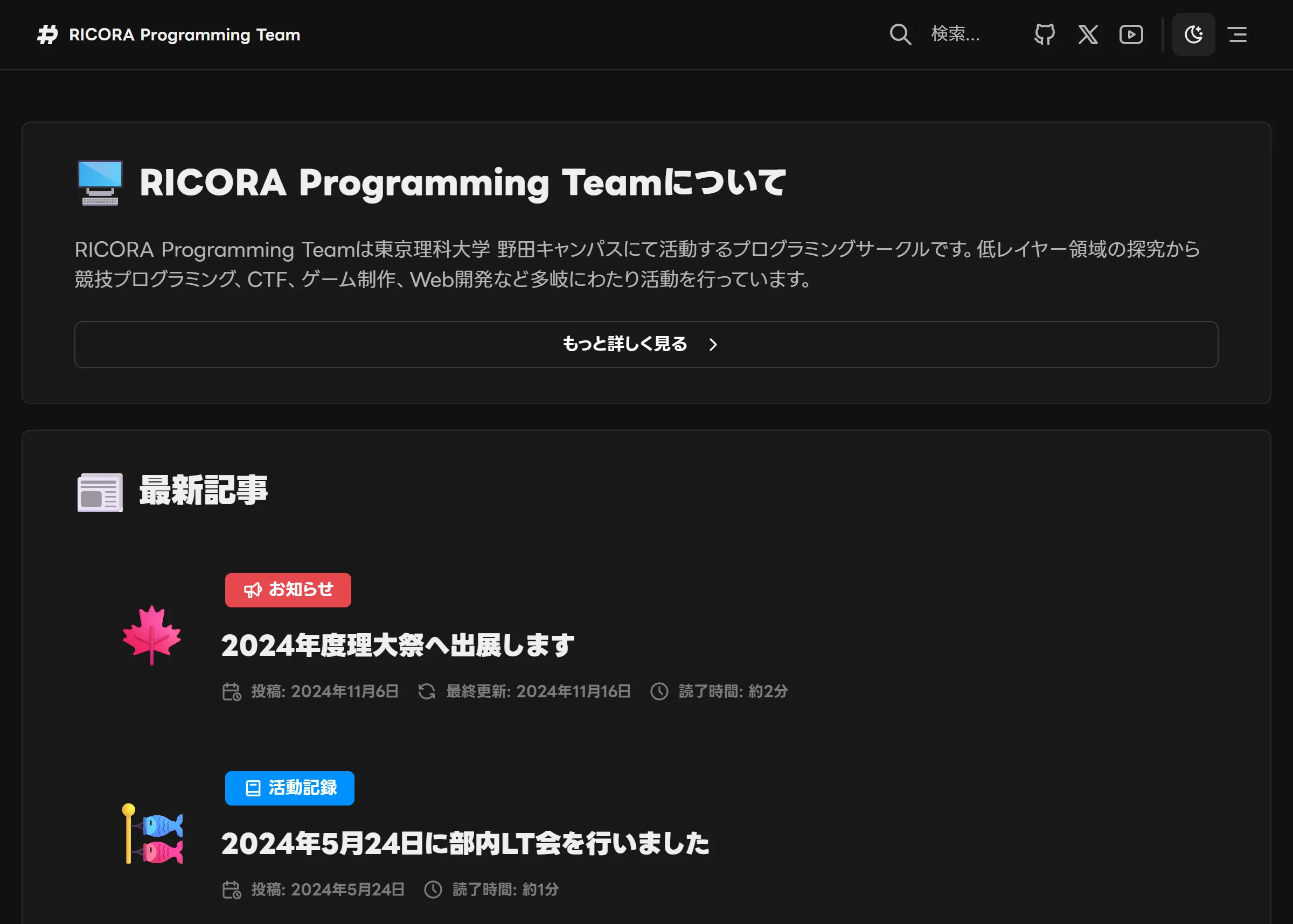Click RICORA Programming Team site title
This screenshot has width=1293, height=924.
point(184,34)
